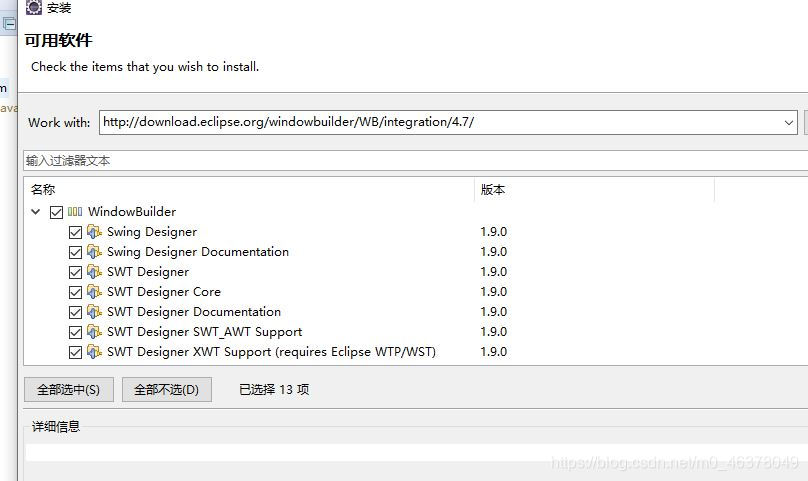Click the 全部选中(S) button

[x=69, y=390]
